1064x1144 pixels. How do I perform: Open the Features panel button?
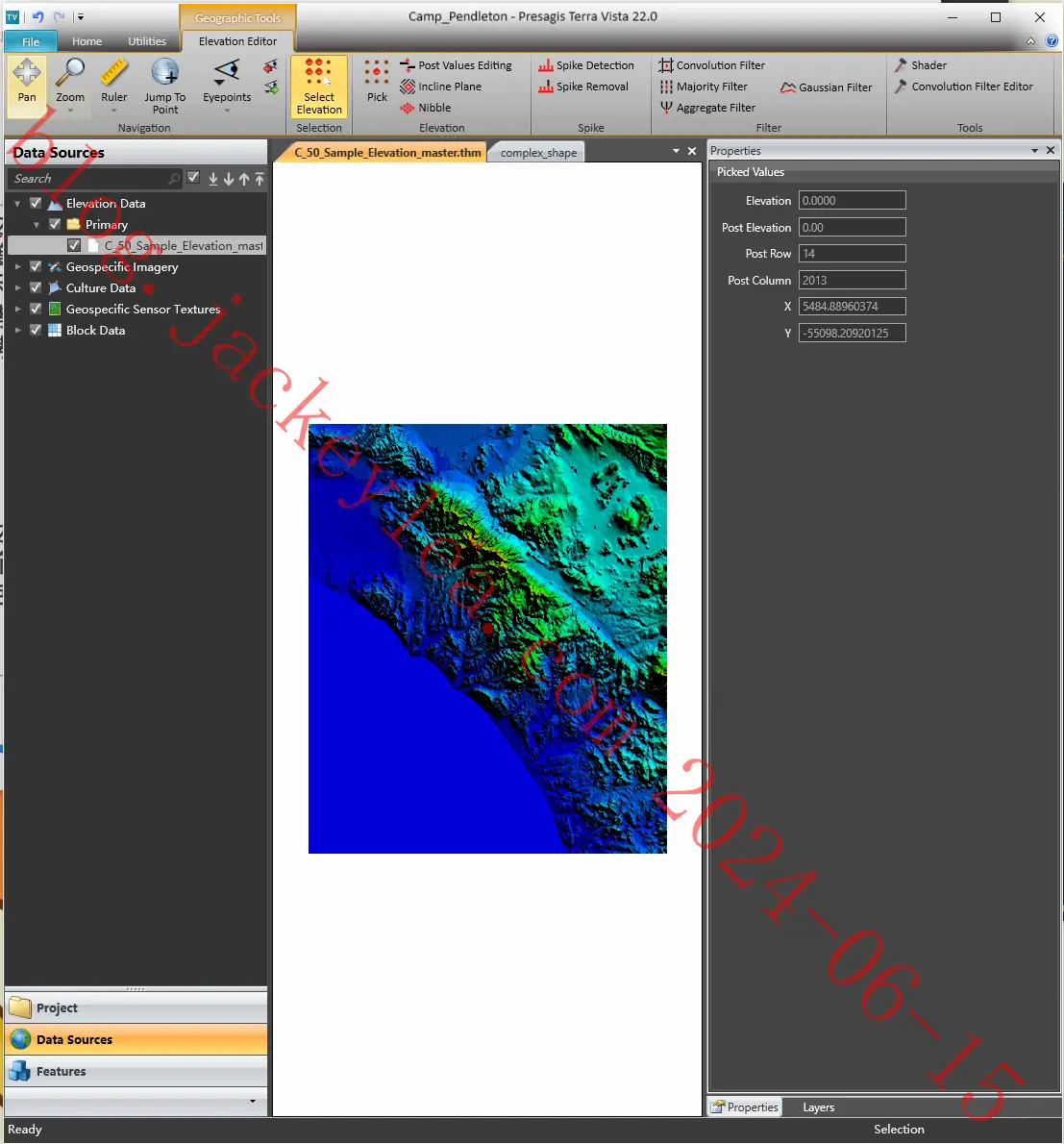point(136,1071)
